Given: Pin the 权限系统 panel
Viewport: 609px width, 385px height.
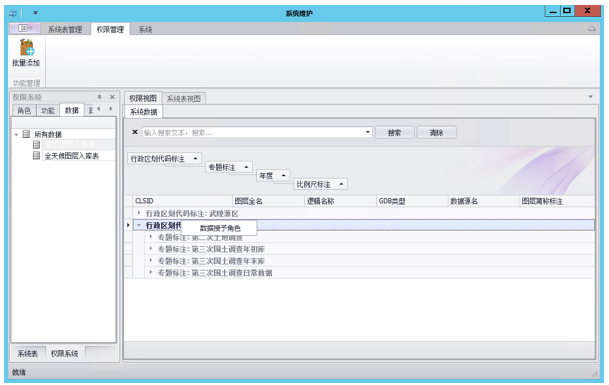Looking at the screenshot, I should point(99,97).
